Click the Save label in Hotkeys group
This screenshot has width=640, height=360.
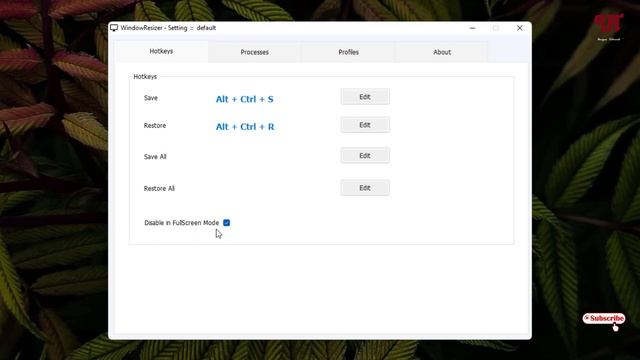tap(151, 98)
